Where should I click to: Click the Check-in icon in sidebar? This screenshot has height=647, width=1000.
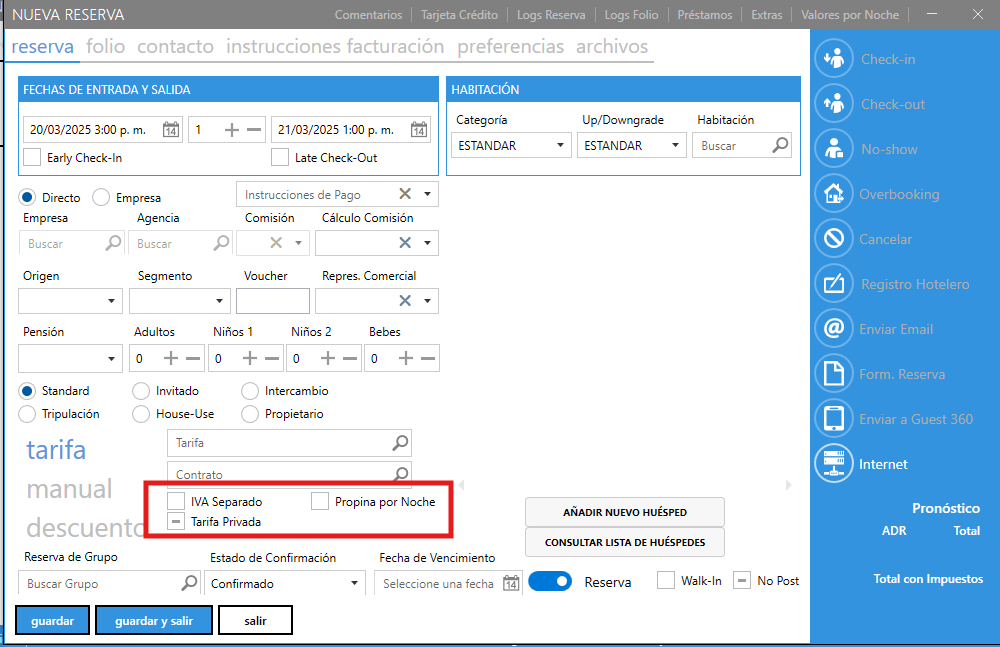pos(833,60)
